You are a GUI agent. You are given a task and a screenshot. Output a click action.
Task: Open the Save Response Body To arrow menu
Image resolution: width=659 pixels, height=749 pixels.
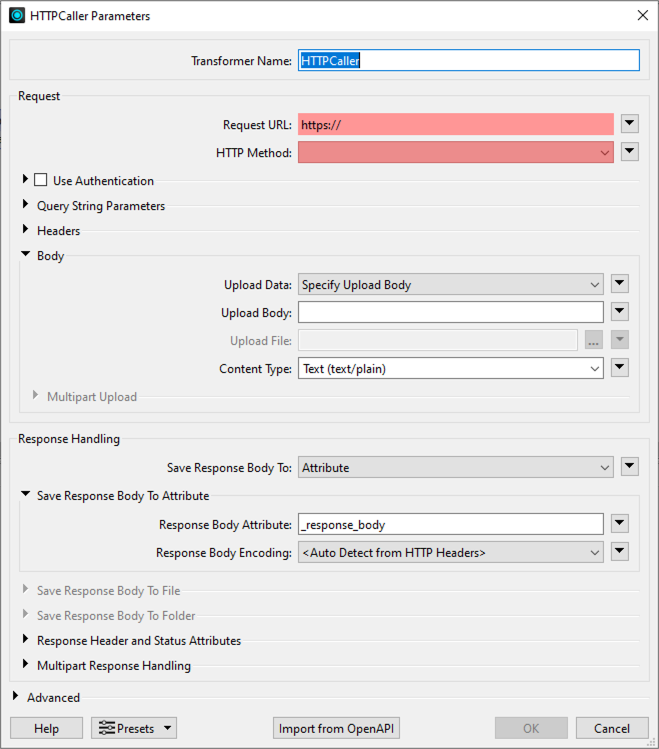click(630, 467)
